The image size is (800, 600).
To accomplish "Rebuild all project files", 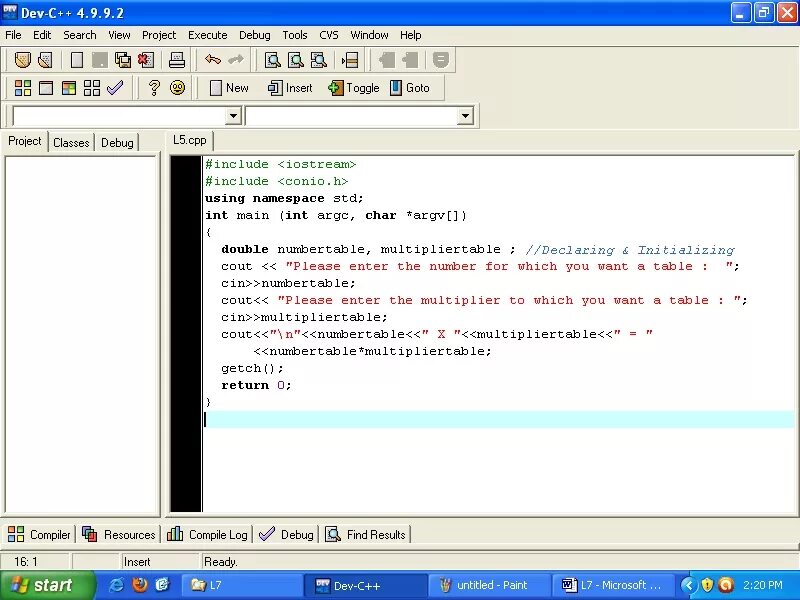I will 92,88.
